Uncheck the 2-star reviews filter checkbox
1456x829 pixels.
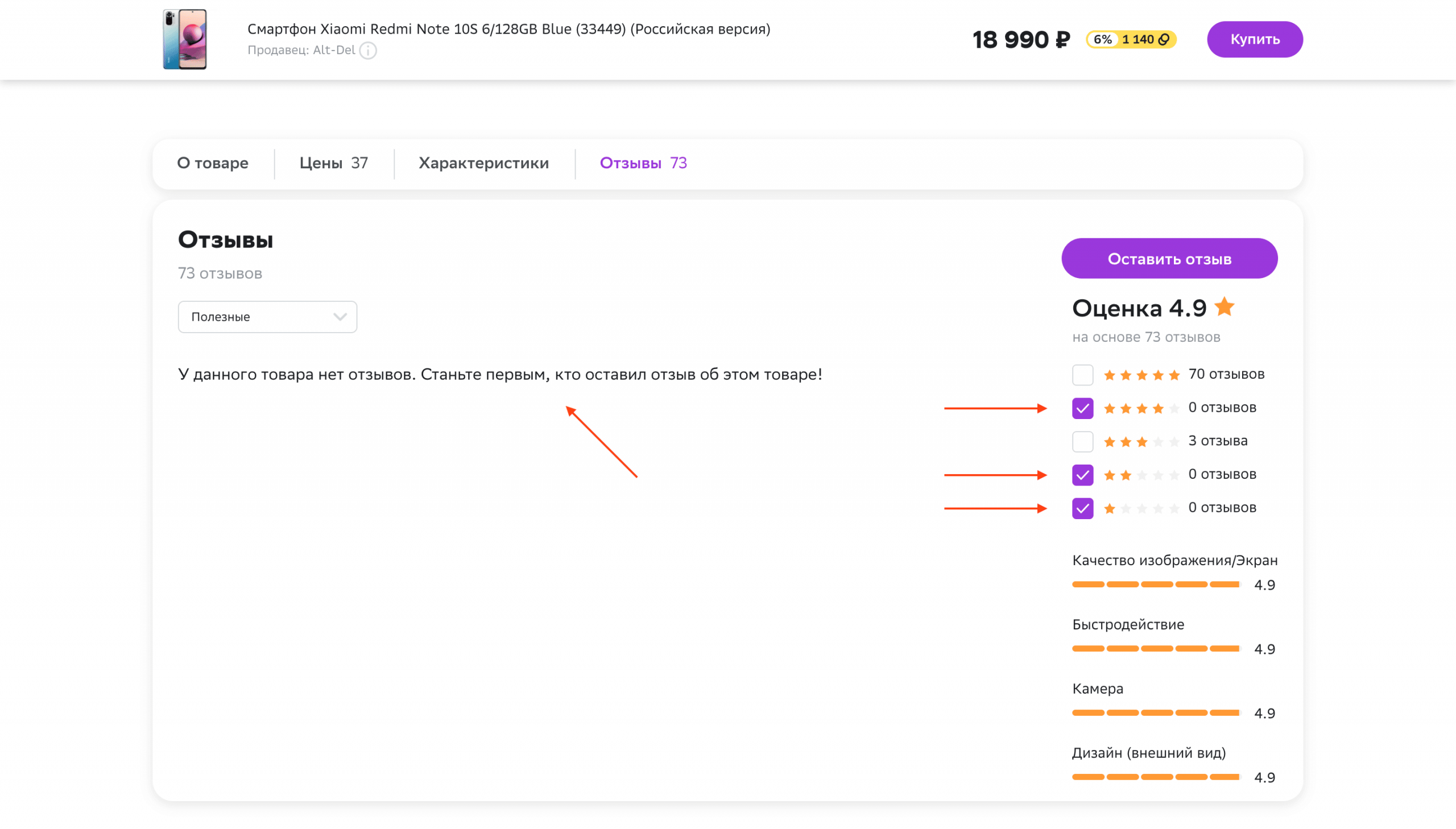click(x=1082, y=475)
